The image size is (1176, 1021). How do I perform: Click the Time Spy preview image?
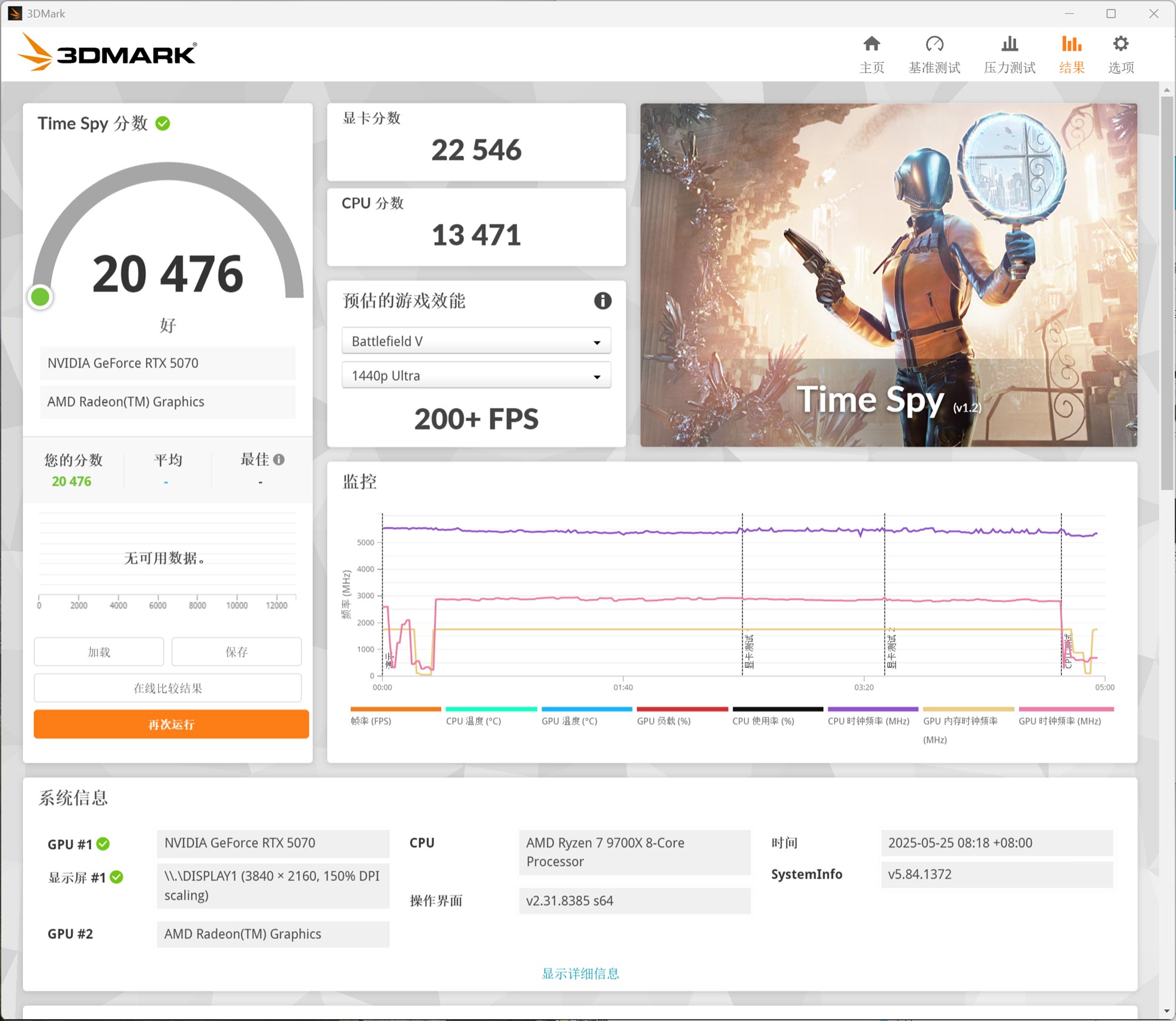pyautogui.click(x=888, y=275)
